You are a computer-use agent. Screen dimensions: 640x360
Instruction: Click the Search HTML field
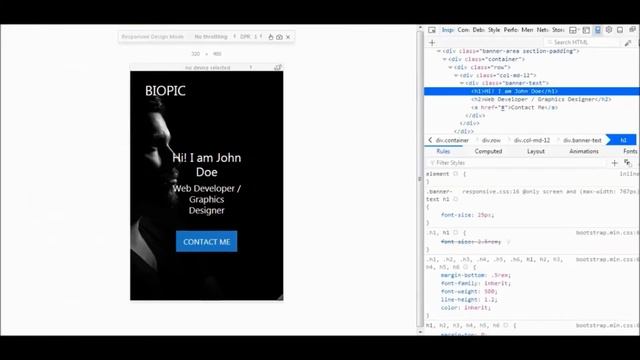point(582,42)
